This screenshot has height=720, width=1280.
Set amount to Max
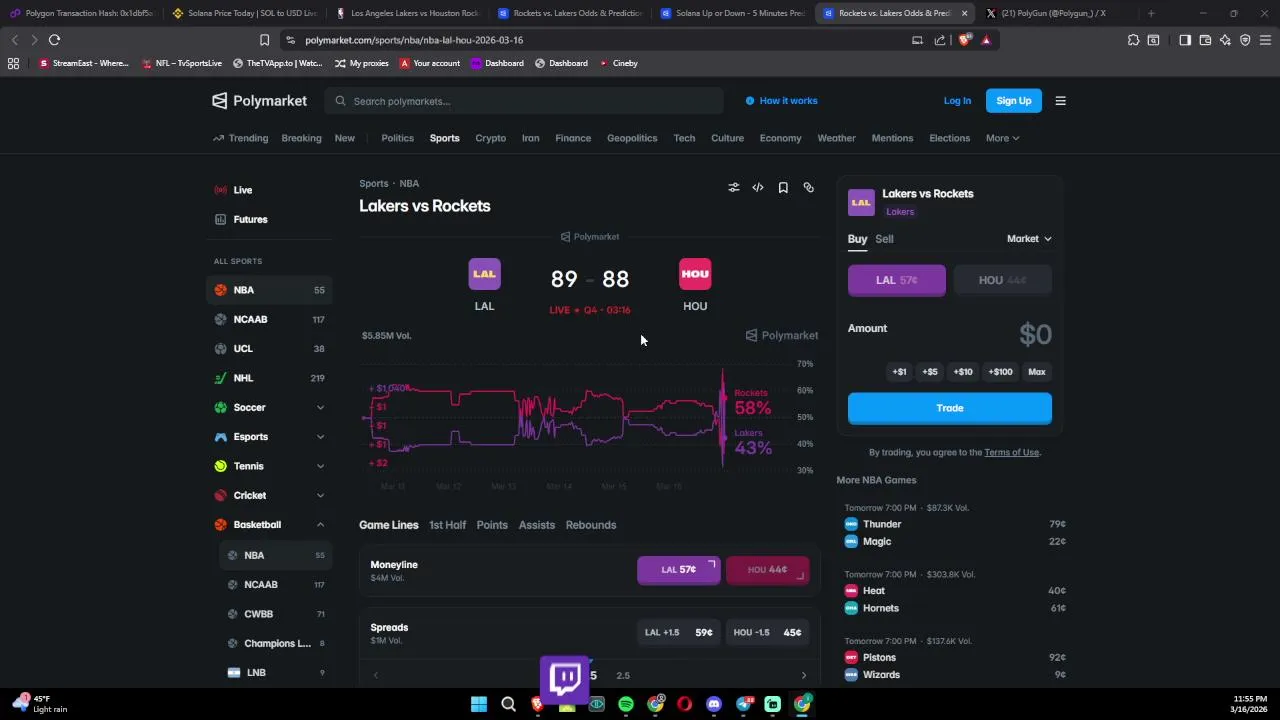point(1037,372)
